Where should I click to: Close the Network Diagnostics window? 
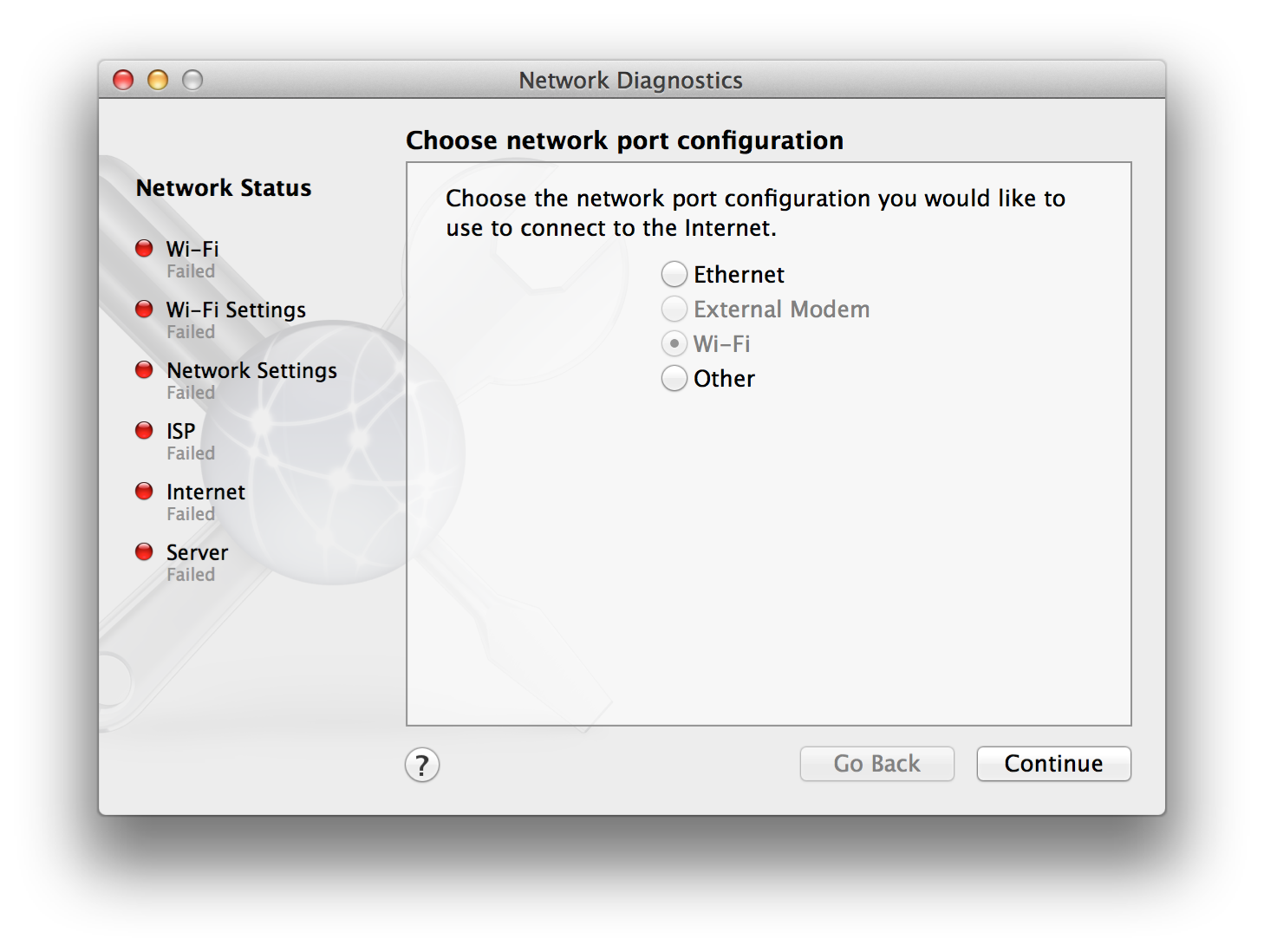tap(124, 81)
